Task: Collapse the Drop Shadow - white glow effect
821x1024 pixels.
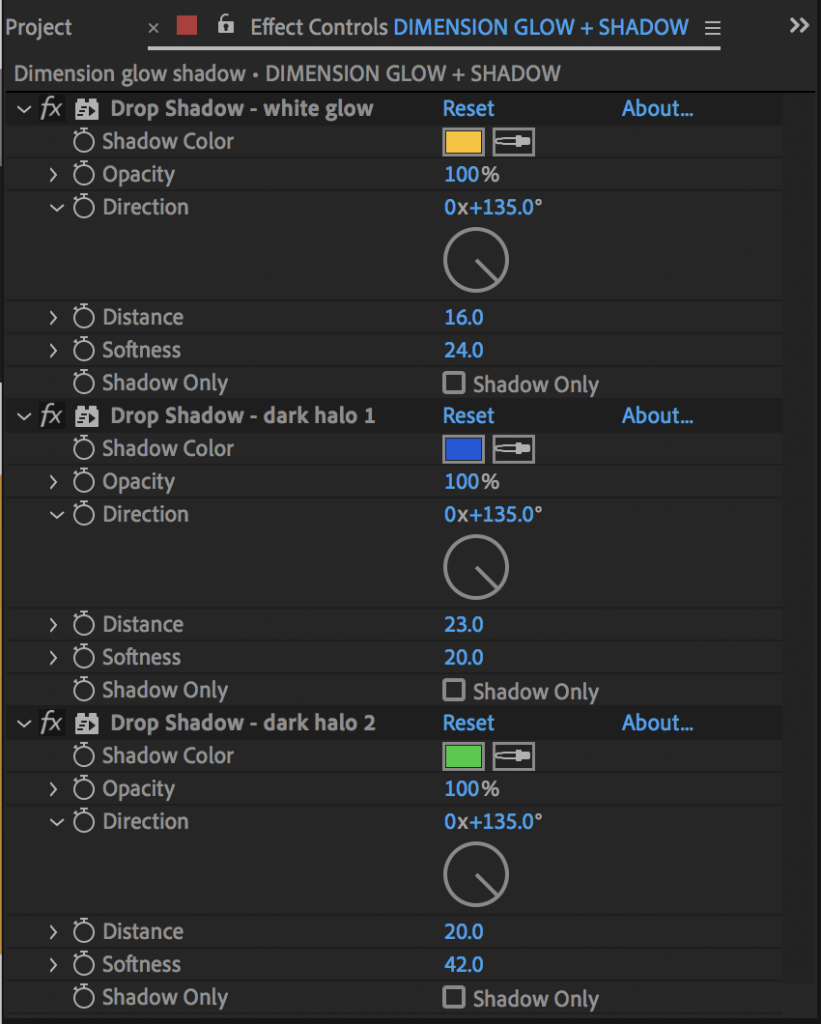Action: pyautogui.click(x=25, y=109)
